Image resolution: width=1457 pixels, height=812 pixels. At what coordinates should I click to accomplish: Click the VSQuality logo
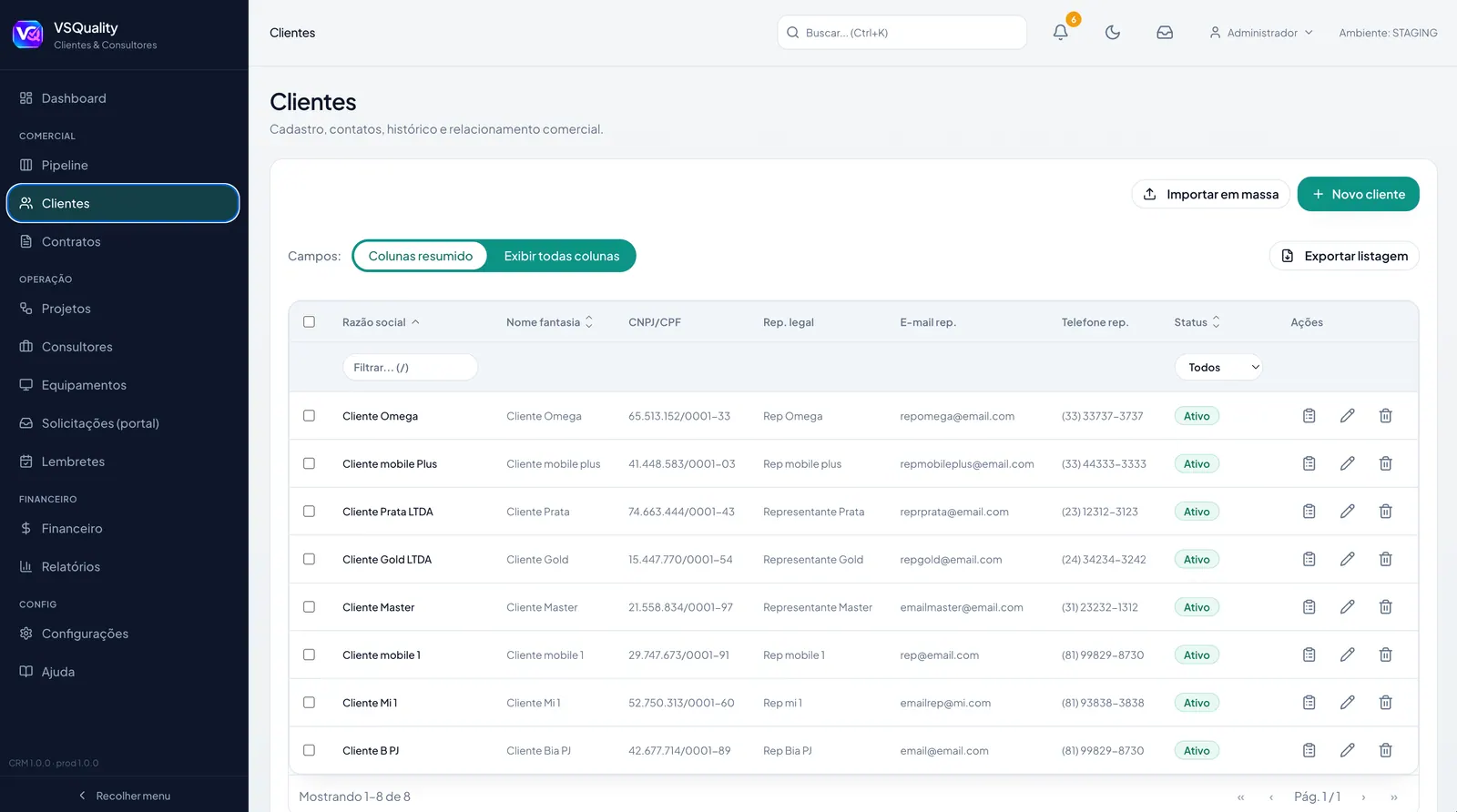[x=27, y=35]
